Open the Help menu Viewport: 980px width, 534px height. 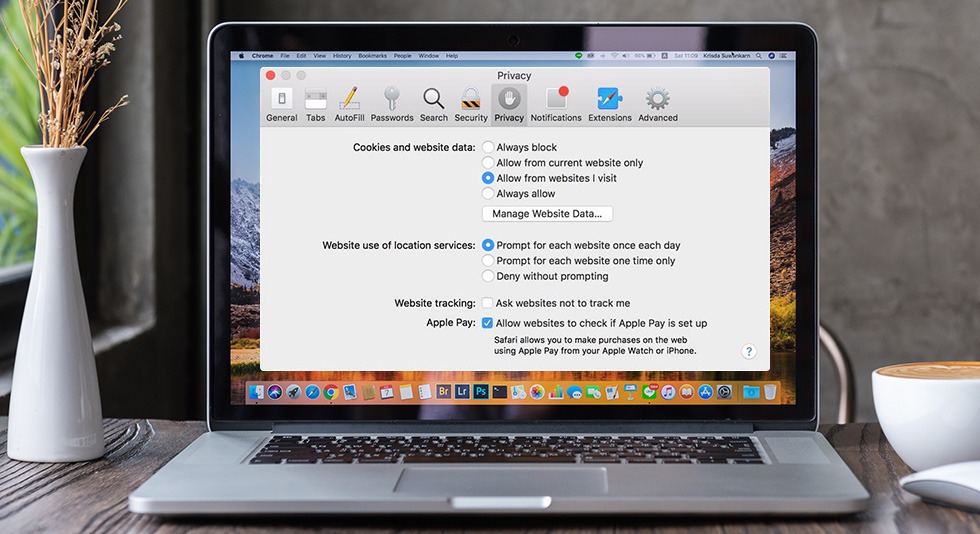(x=452, y=56)
